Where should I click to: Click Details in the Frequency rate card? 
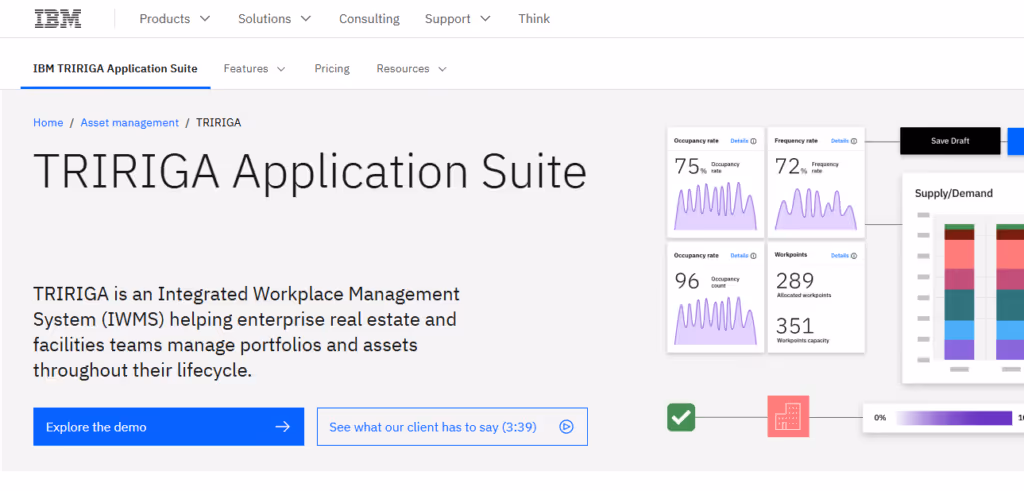[x=840, y=141]
